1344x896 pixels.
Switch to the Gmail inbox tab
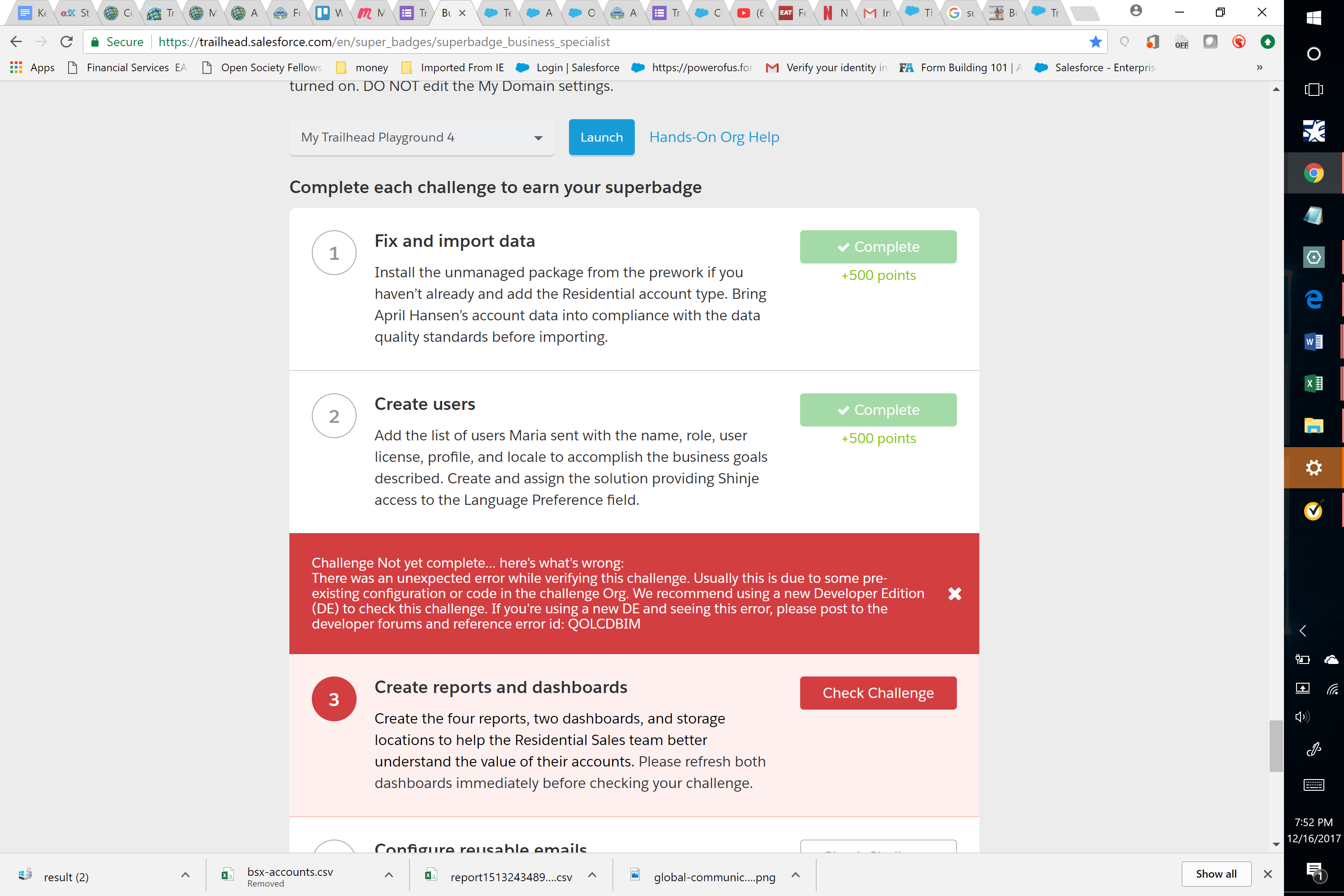877,13
